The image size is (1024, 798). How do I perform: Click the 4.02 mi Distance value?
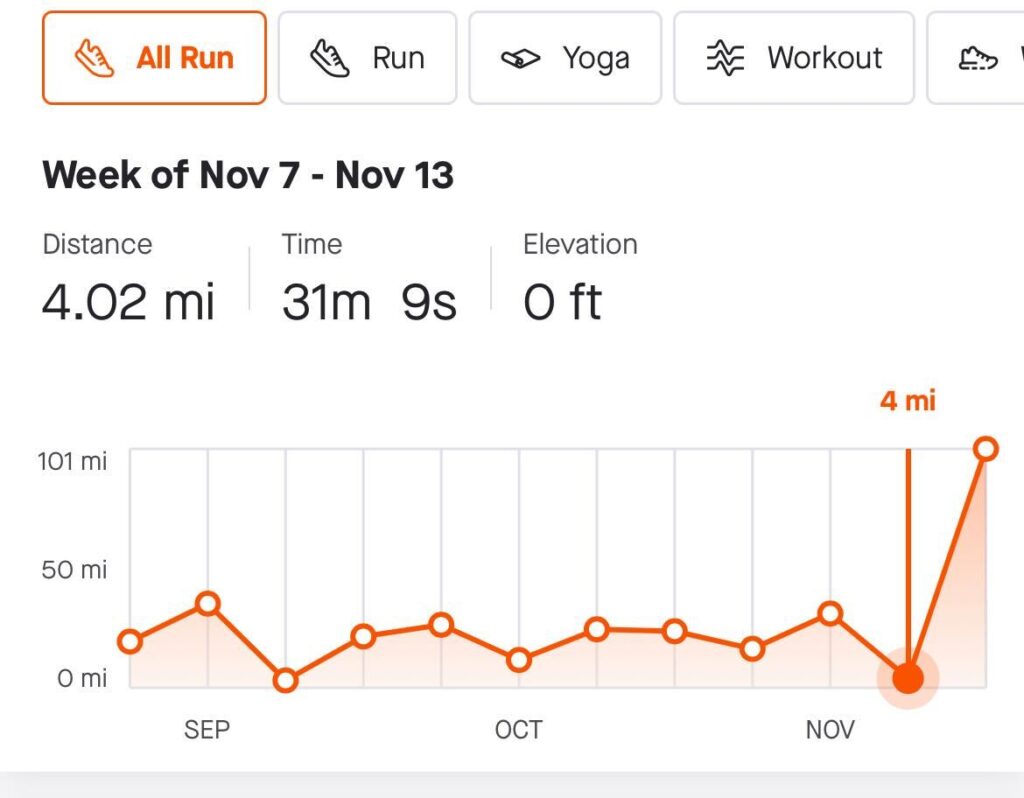128,302
